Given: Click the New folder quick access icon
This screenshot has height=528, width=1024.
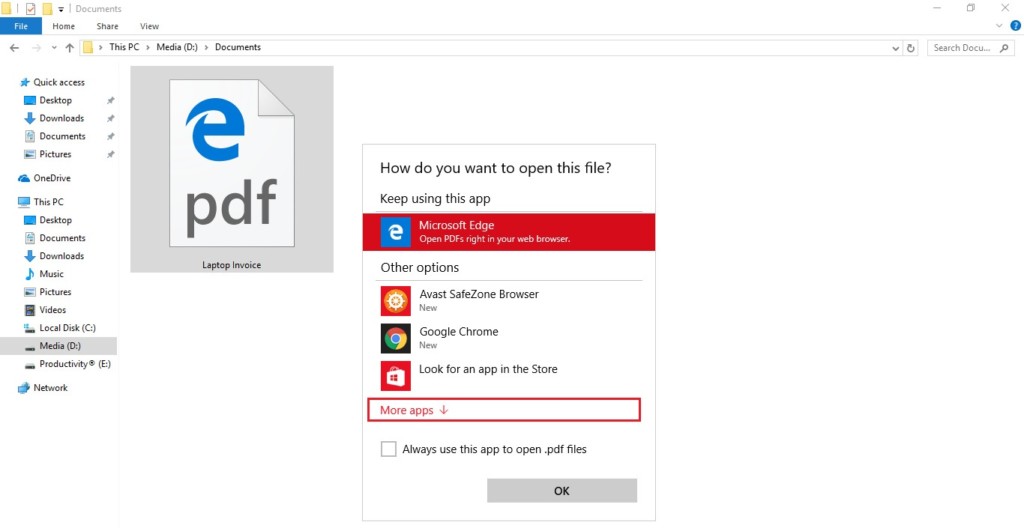Looking at the screenshot, I should tap(47, 8).
